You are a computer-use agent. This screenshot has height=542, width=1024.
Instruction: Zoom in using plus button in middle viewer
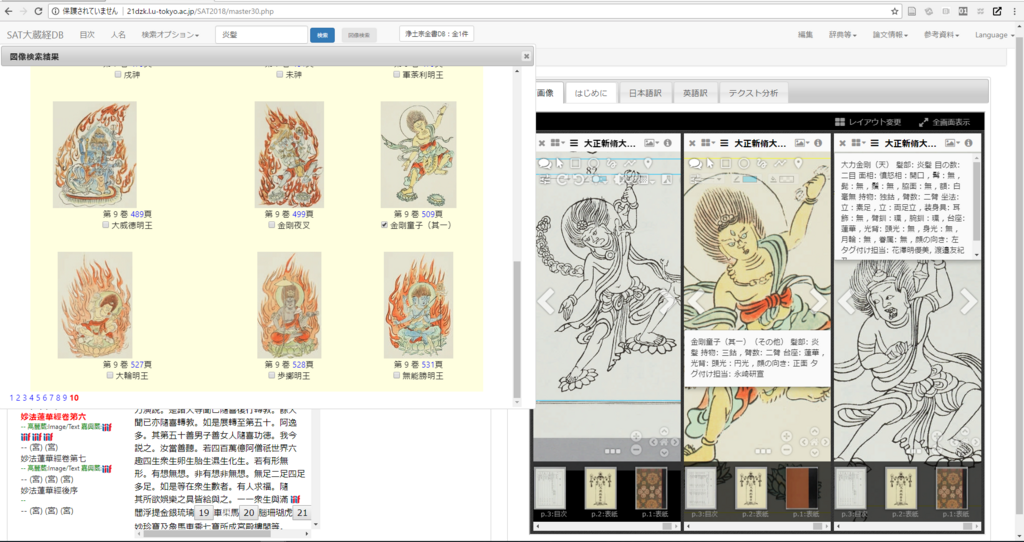786,436
